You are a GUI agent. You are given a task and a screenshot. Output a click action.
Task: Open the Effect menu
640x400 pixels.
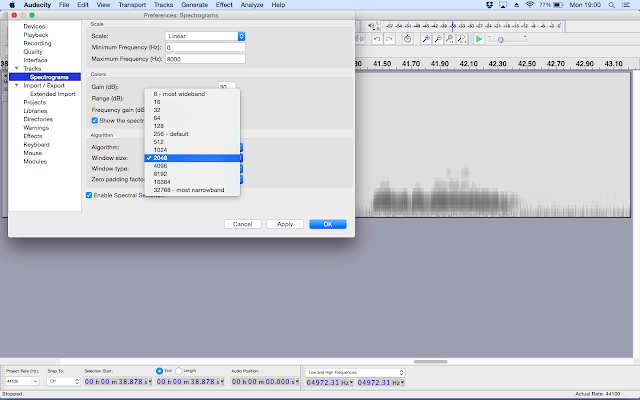(x=224, y=5)
